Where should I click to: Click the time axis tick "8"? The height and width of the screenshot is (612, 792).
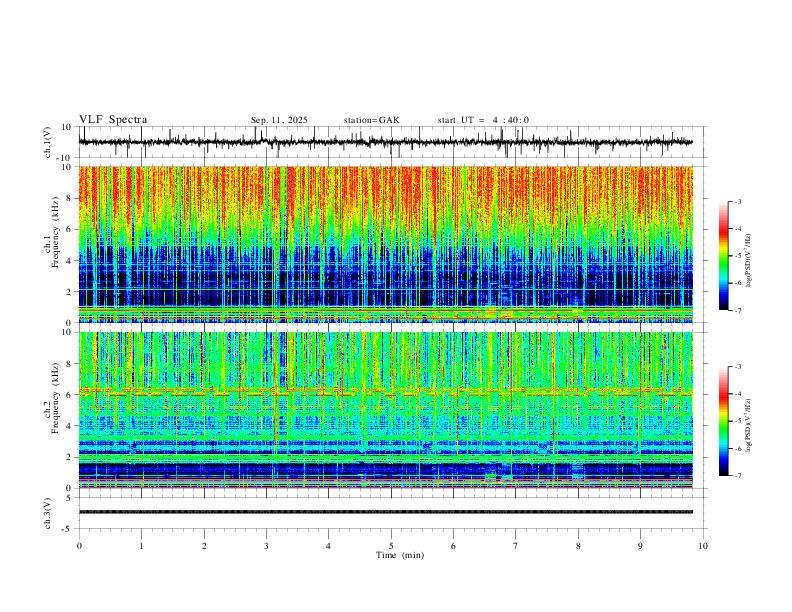[x=578, y=546]
